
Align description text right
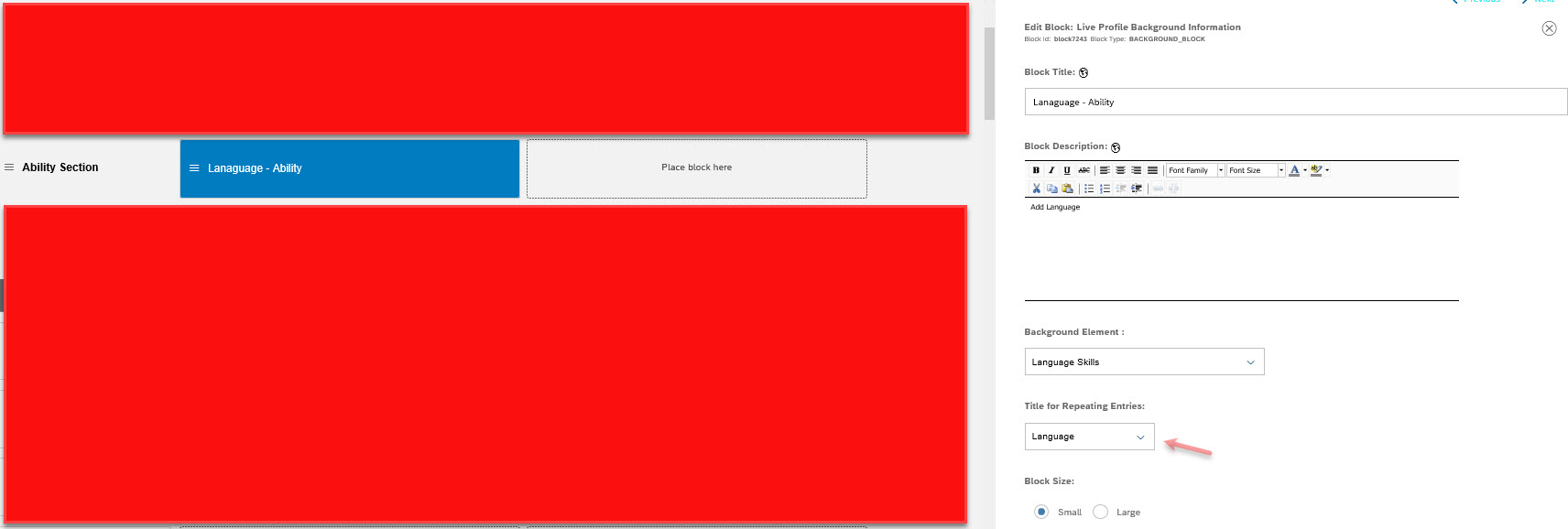(1137, 170)
